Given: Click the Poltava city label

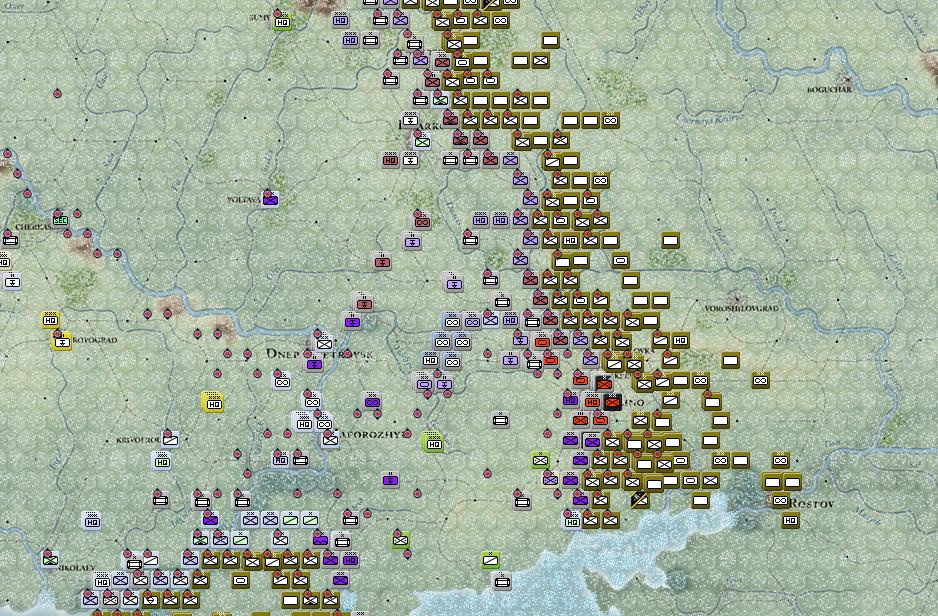Looking at the screenshot, I should [244, 200].
